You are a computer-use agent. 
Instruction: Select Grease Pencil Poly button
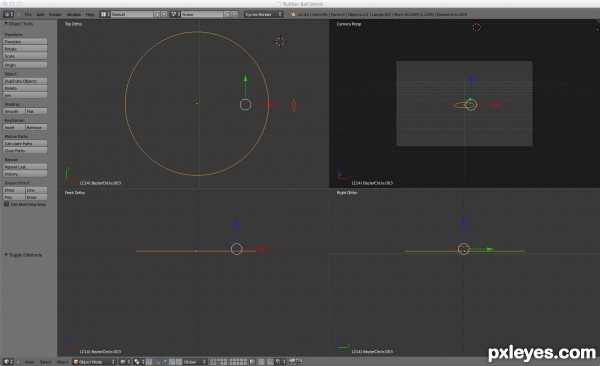[x=14, y=198]
